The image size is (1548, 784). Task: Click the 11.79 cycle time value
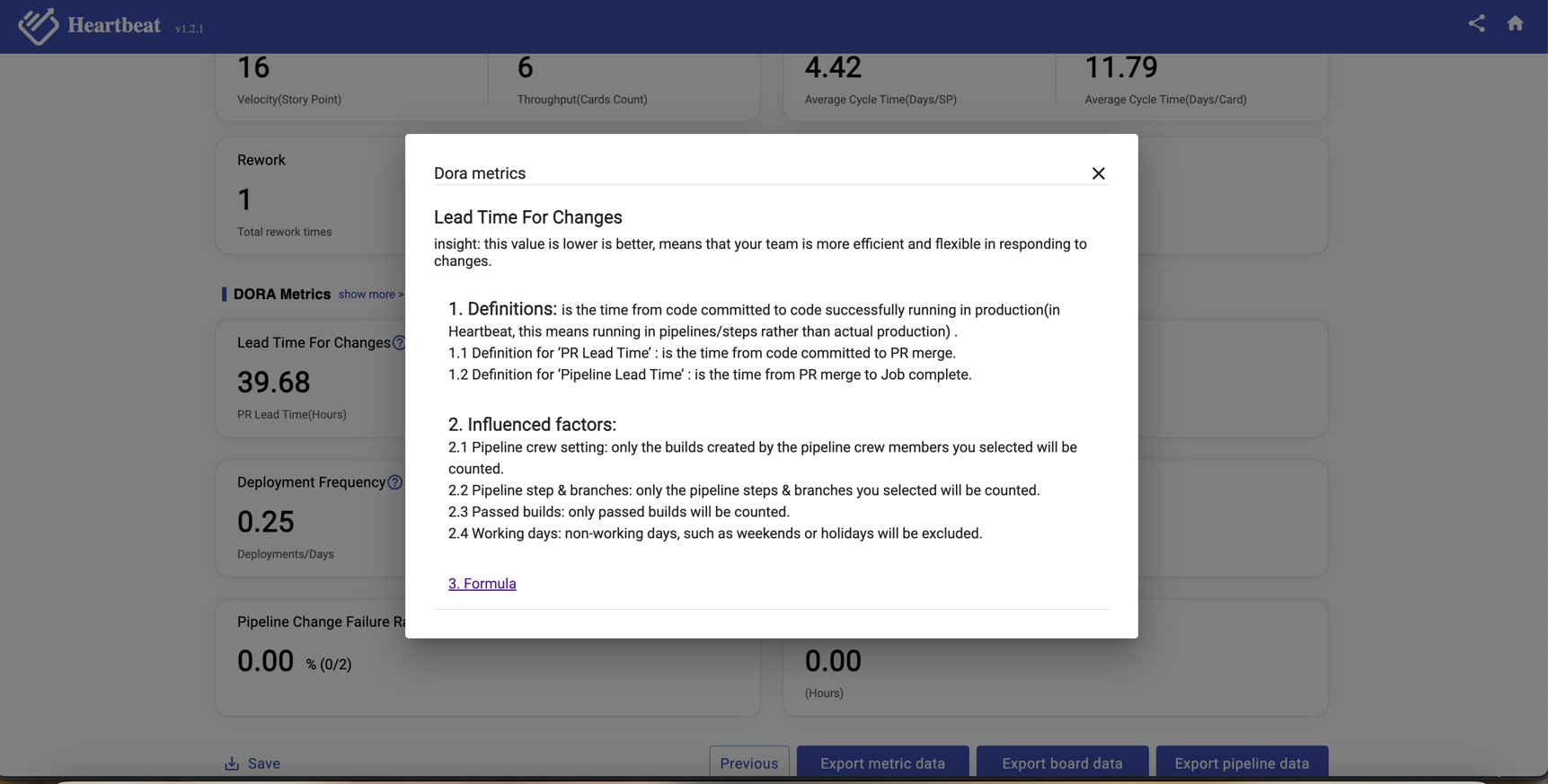(x=1121, y=67)
